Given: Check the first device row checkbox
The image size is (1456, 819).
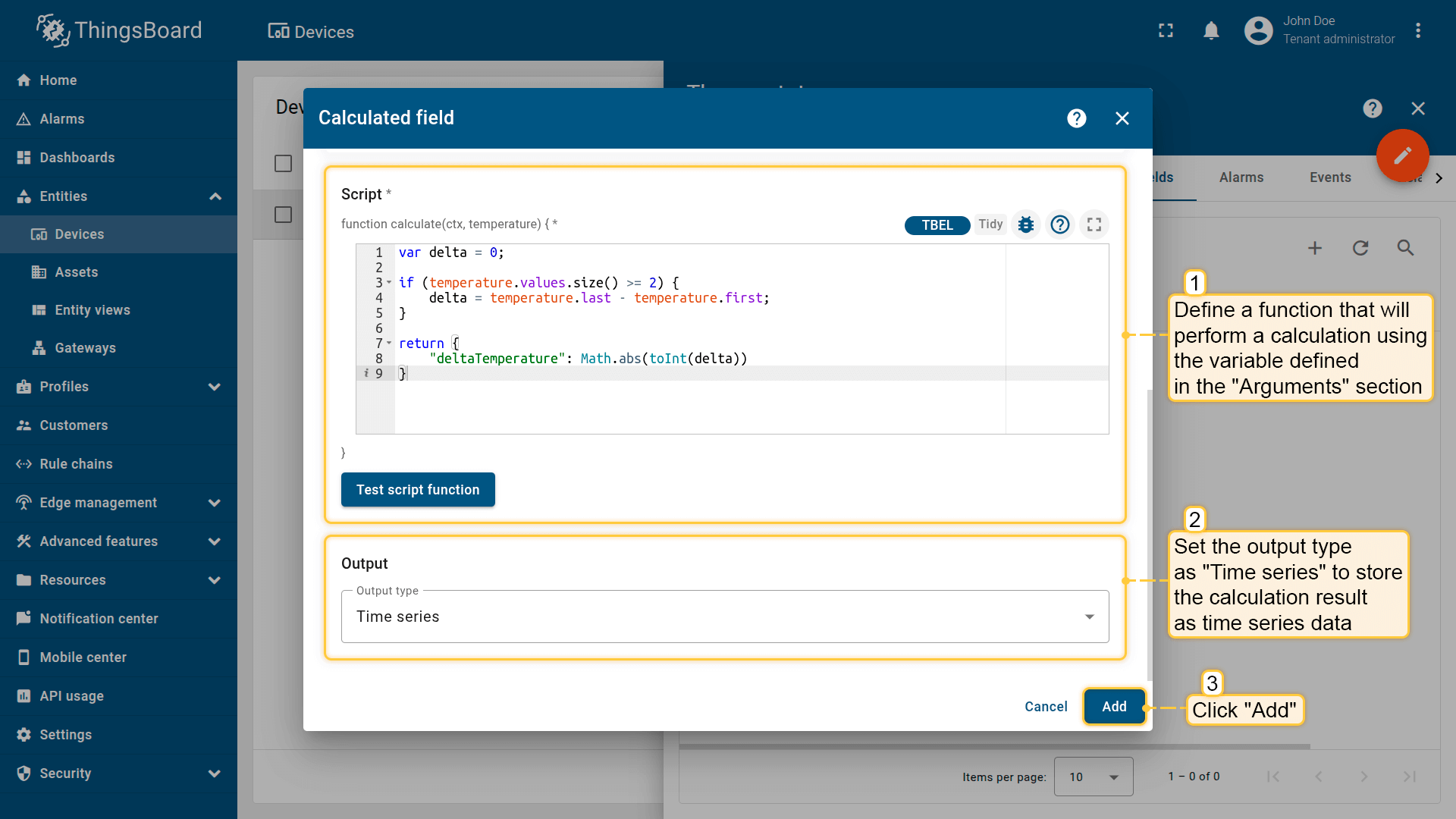Looking at the screenshot, I should (283, 215).
